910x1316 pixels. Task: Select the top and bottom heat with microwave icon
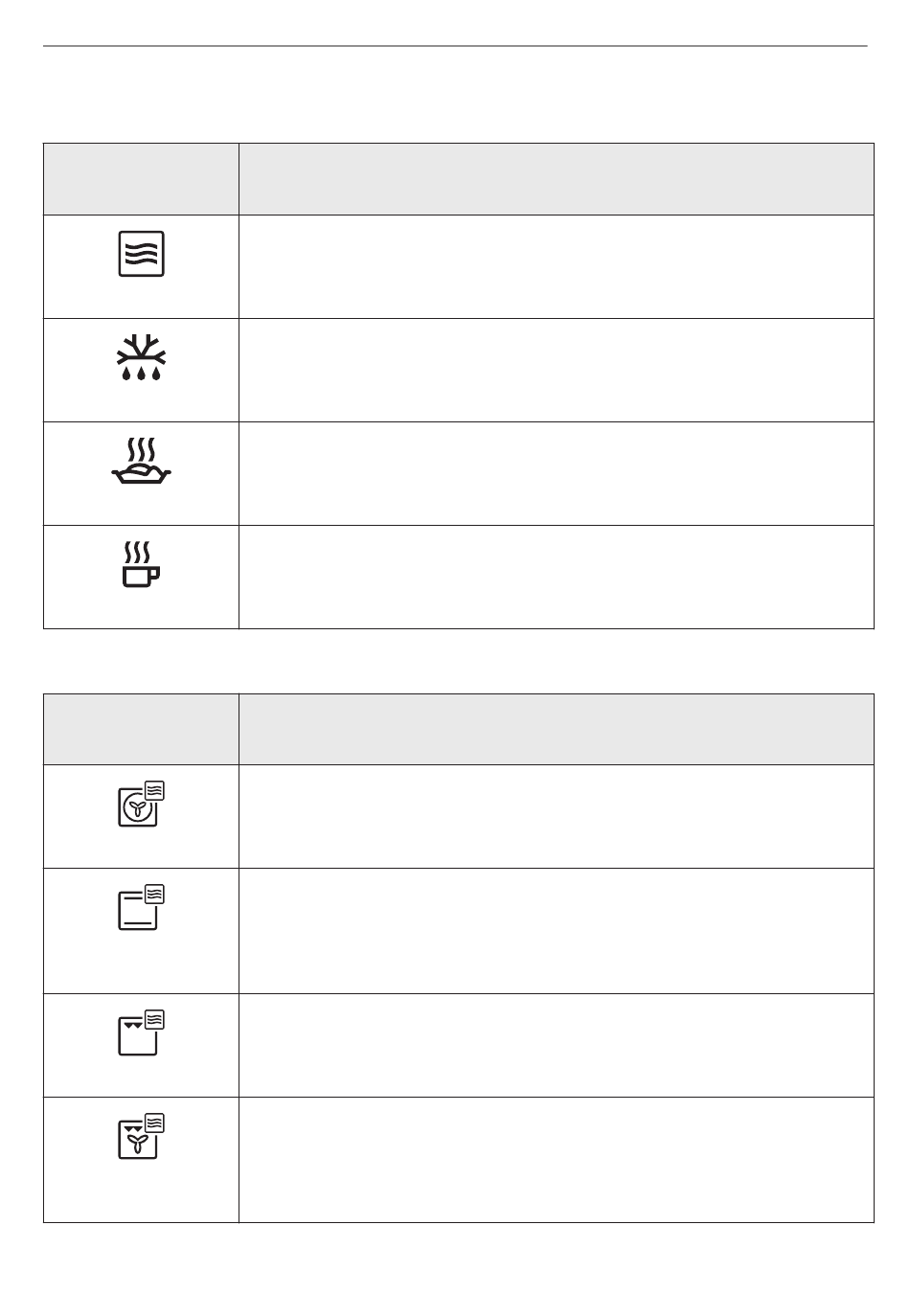pyautogui.click(x=142, y=907)
